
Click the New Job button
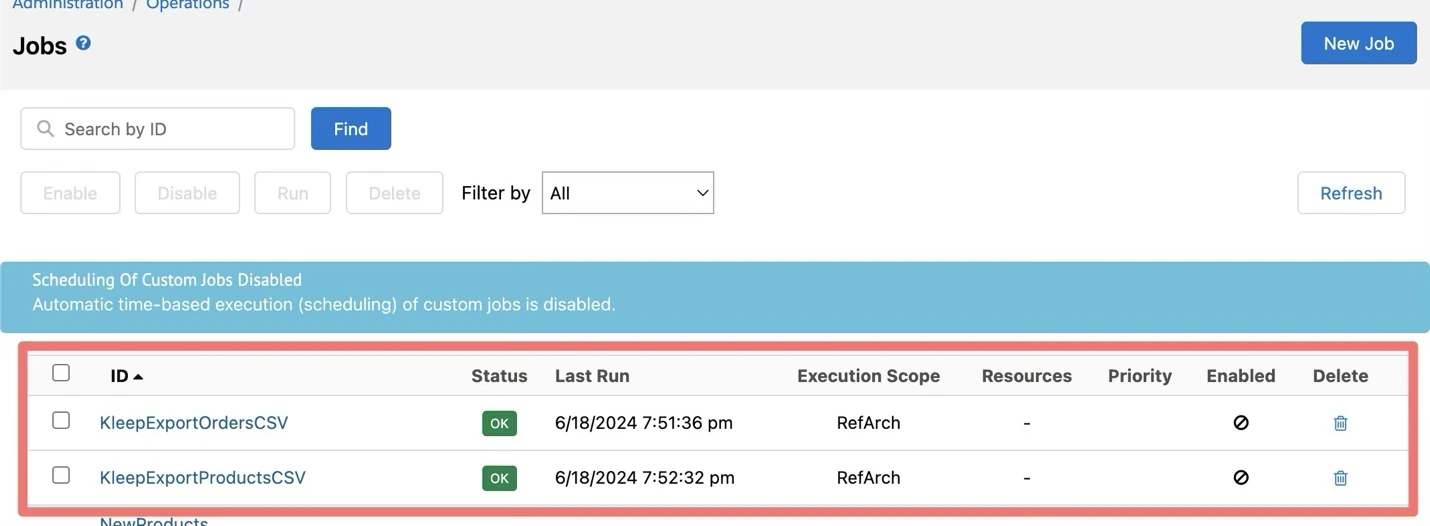1358,43
